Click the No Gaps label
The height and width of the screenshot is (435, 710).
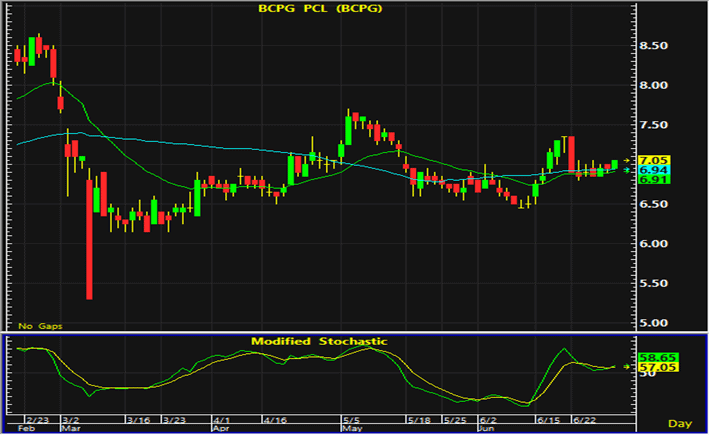click(x=40, y=326)
